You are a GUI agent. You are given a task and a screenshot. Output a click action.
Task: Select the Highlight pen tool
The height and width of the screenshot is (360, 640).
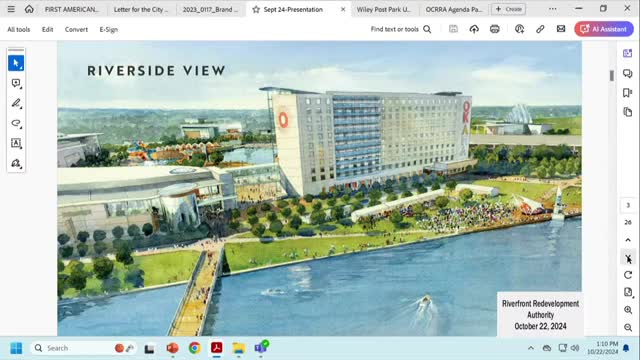point(16,103)
